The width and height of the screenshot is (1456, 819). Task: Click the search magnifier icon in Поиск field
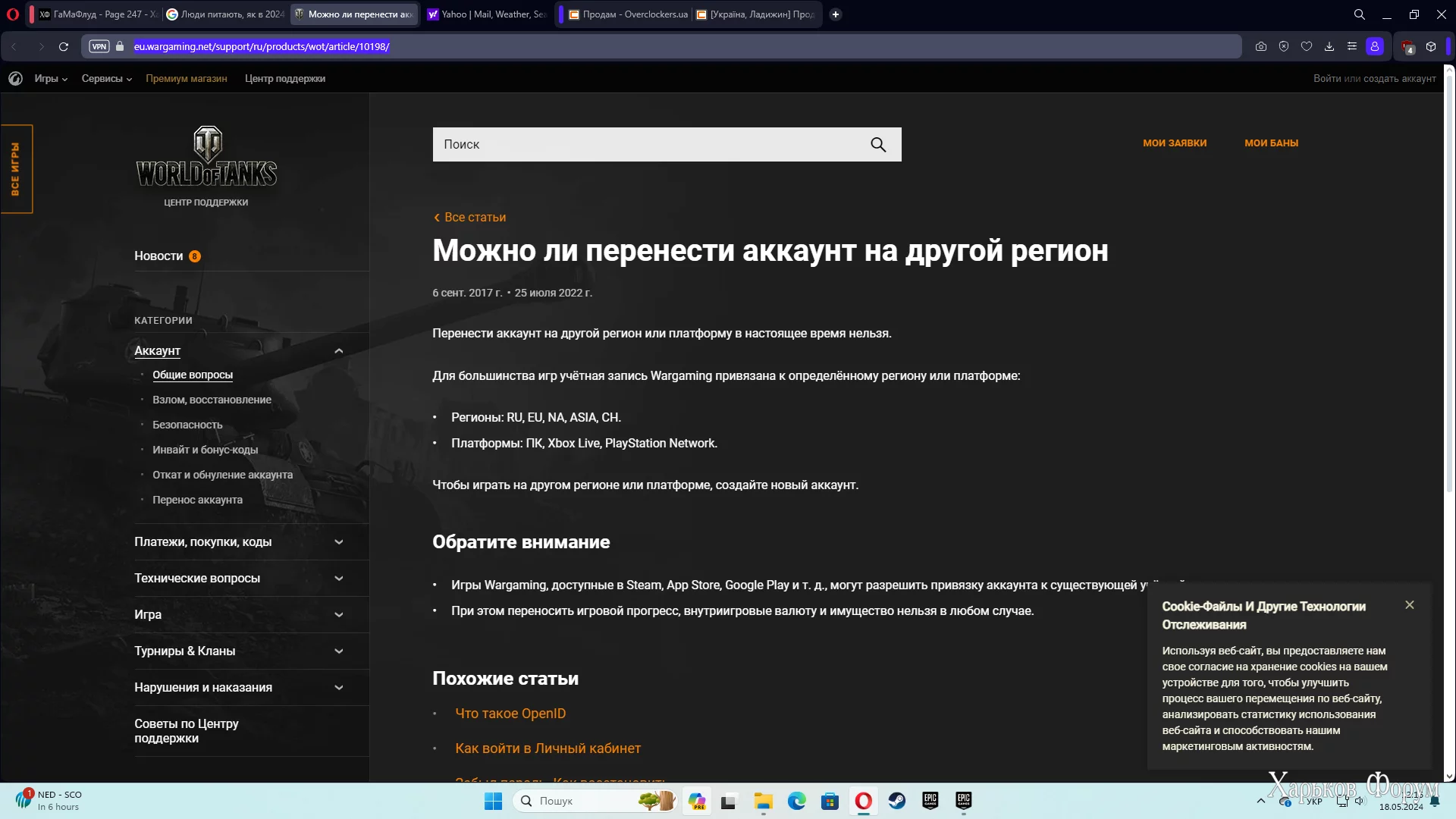click(x=878, y=145)
